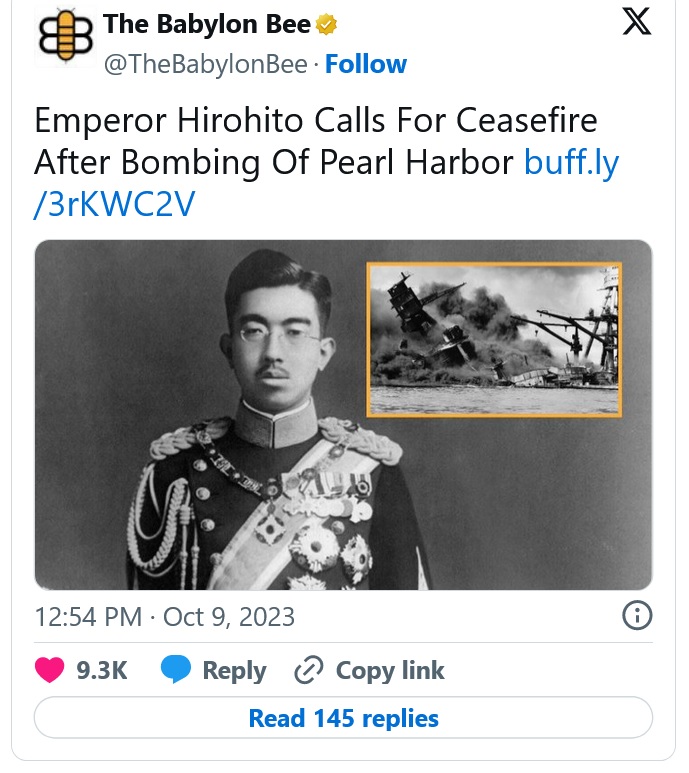This screenshot has width=689, height=773.
Task: Click the chain link copy icon
Action: [307, 670]
